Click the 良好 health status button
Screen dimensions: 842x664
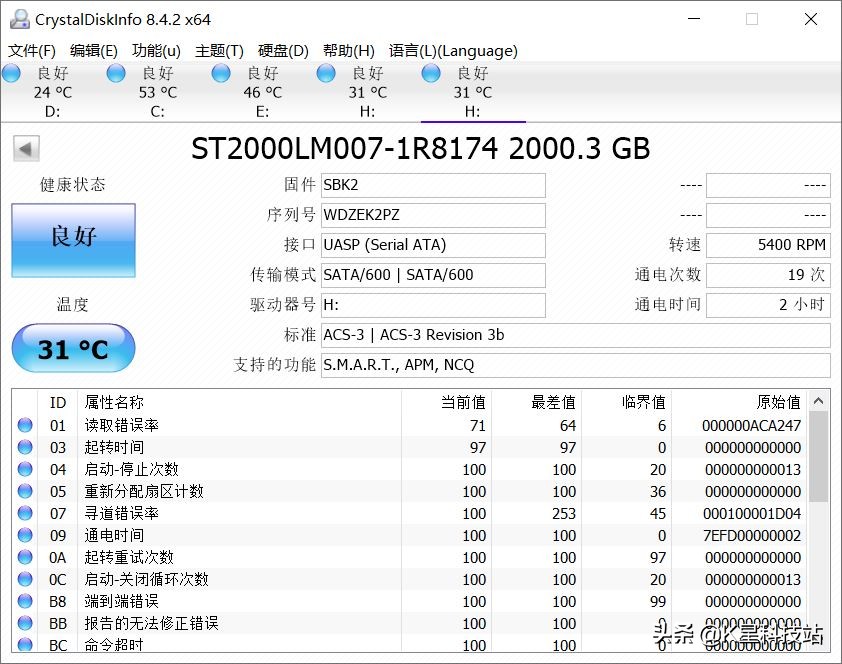pos(72,240)
